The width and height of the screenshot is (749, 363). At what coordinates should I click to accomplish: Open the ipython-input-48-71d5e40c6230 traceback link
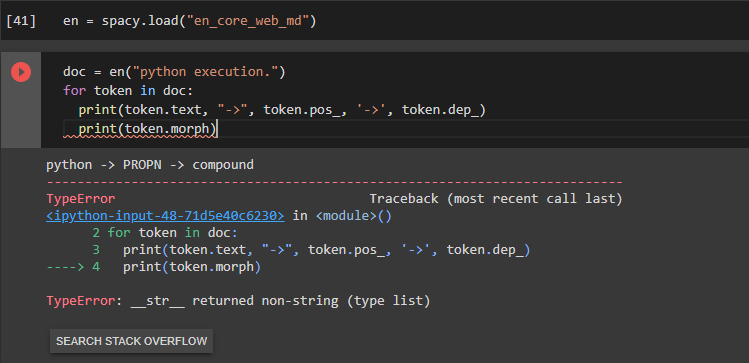click(x=165, y=216)
